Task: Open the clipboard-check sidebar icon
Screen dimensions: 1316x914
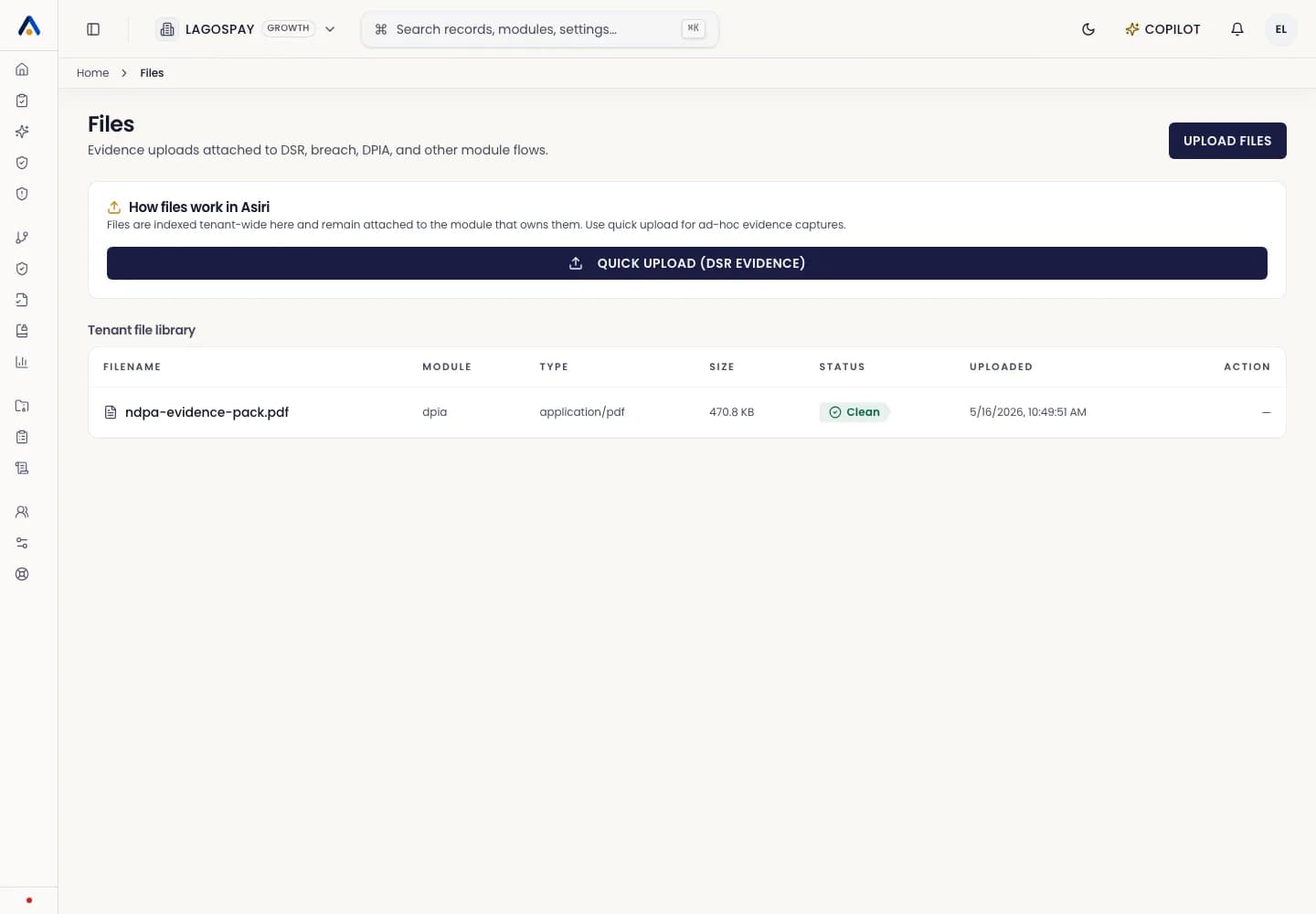Action: point(22,101)
